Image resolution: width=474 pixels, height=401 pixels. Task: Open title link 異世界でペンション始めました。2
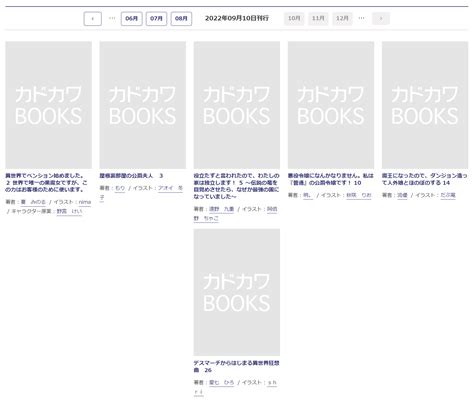point(46,183)
